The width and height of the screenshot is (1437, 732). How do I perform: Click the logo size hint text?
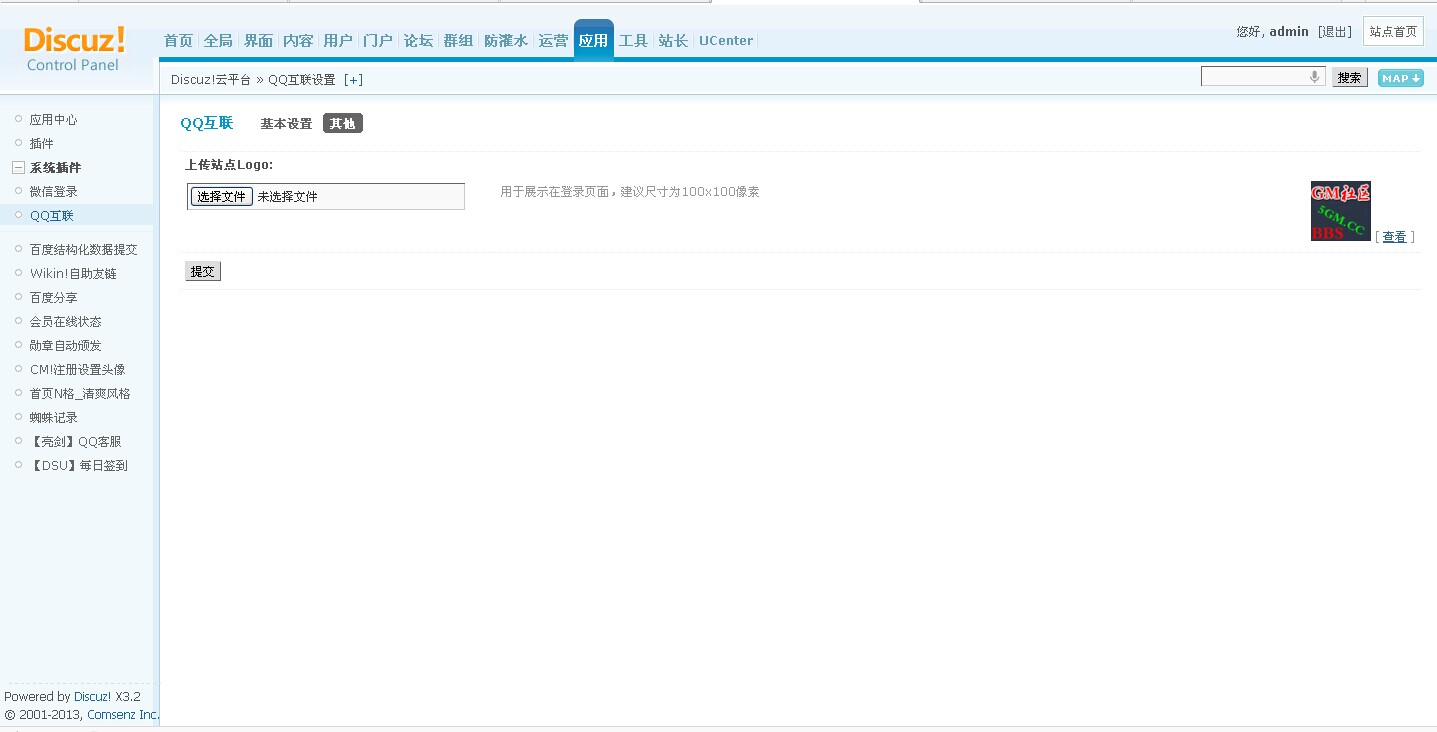[x=630, y=192]
